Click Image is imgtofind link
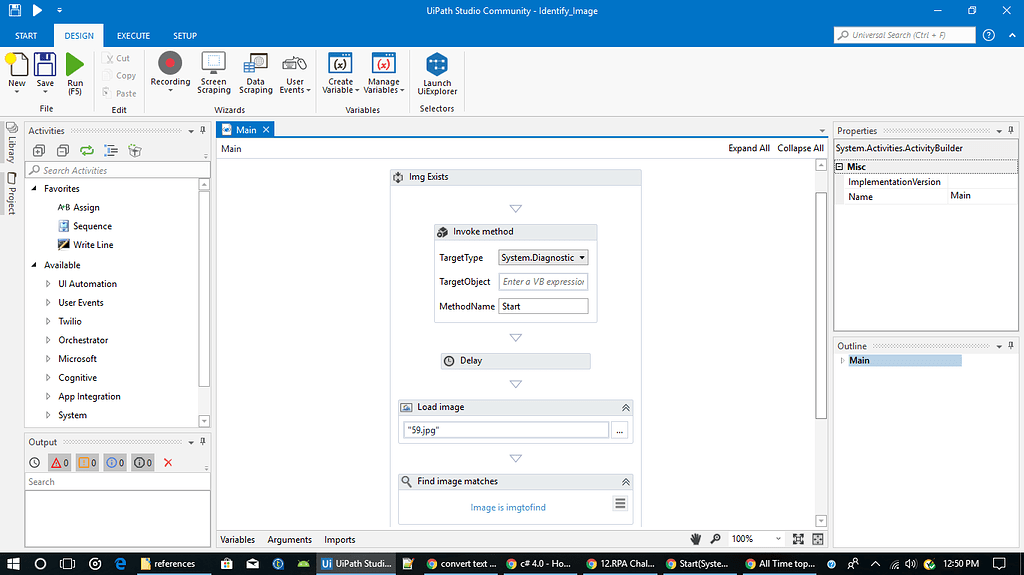 (x=508, y=508)
